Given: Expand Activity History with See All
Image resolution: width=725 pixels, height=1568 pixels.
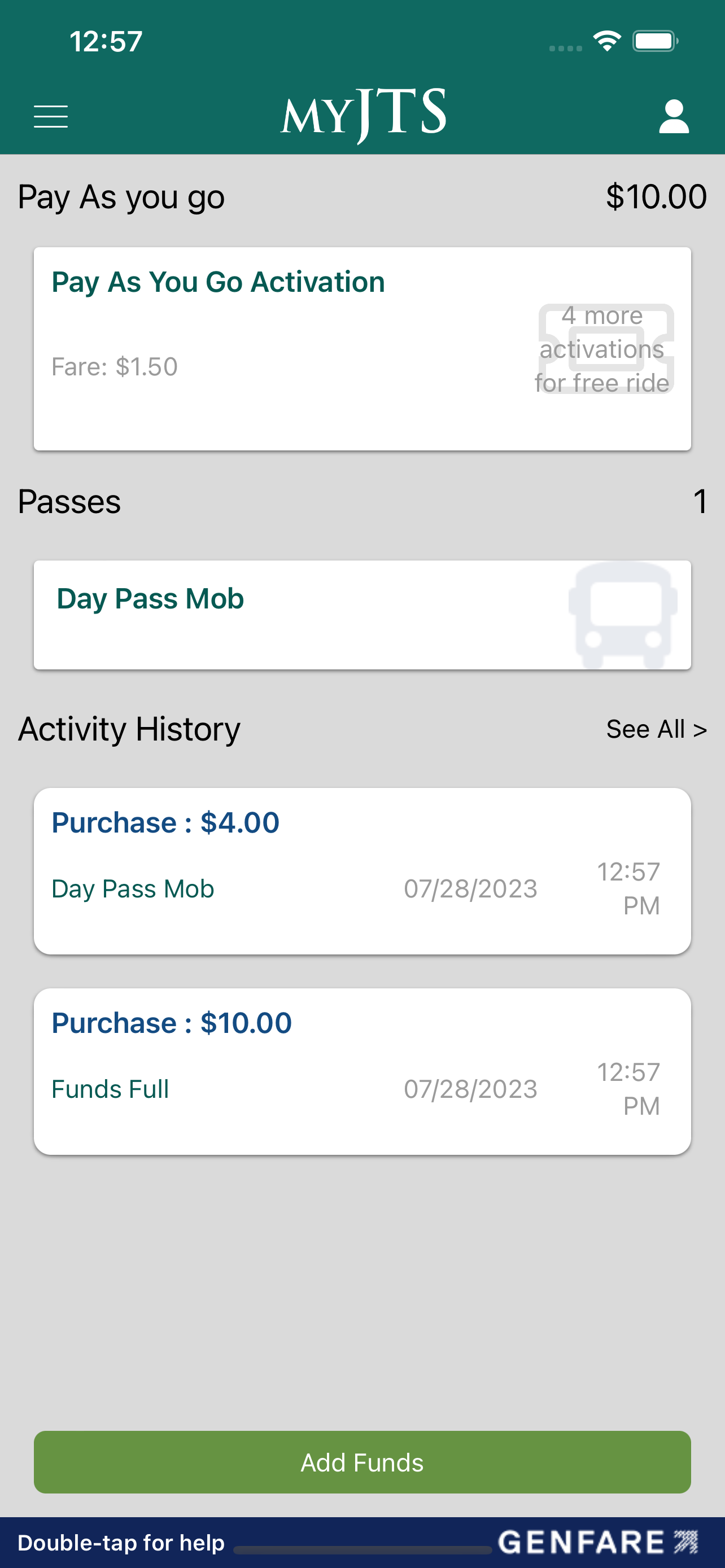Looking at the screenshot, I should tap(656, 729).
